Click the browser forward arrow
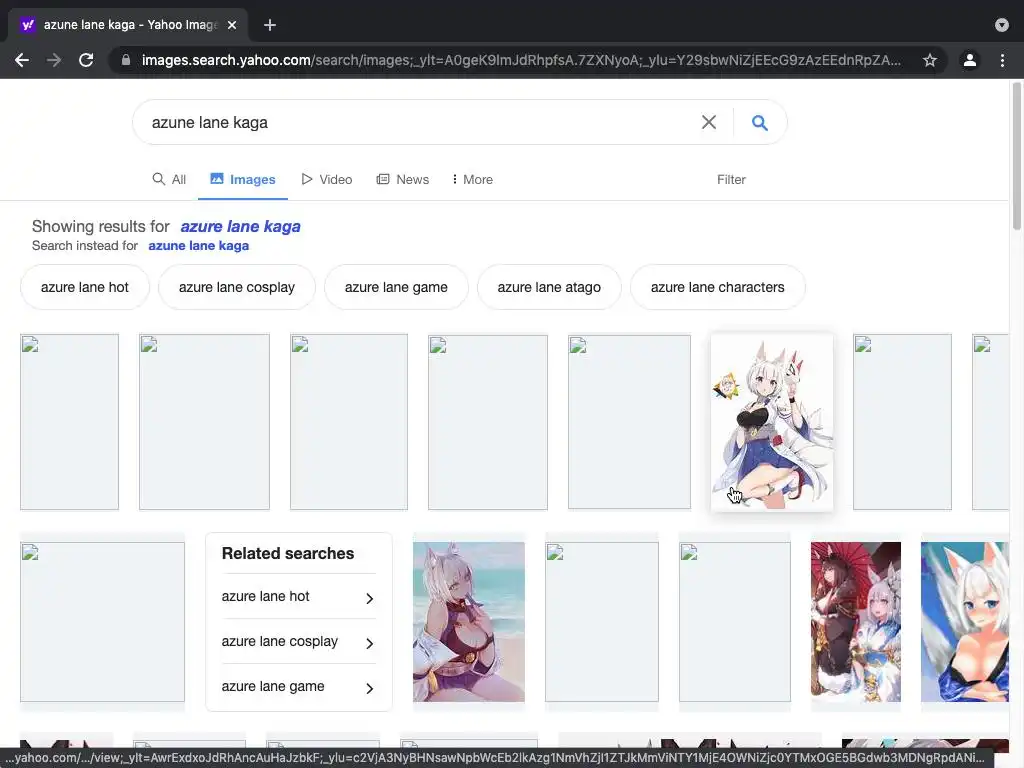Viewport: 1024px width, 768px height. [x=54, y=60]
